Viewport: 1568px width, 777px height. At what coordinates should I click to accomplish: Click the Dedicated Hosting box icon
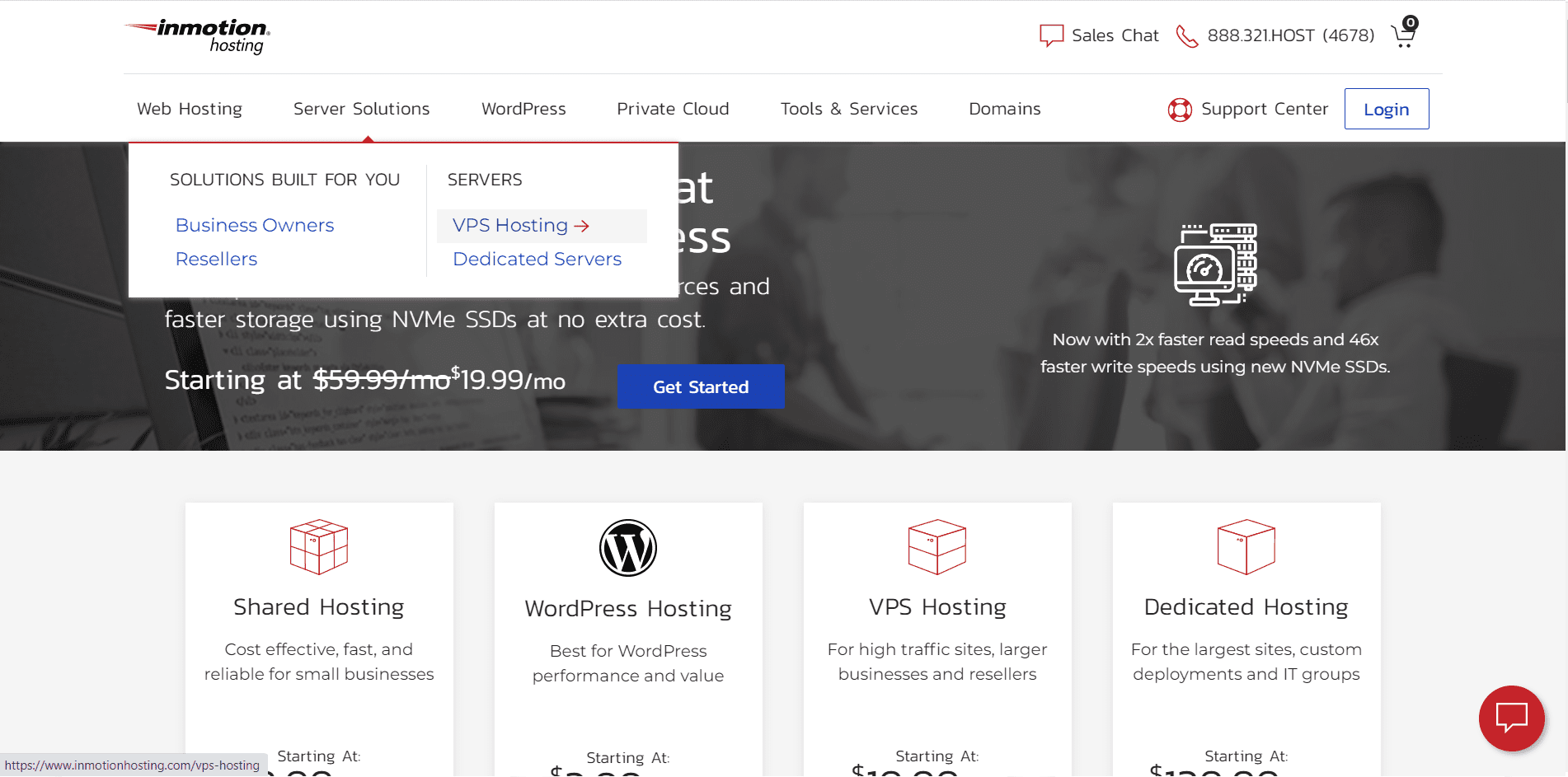(1246, 546)
